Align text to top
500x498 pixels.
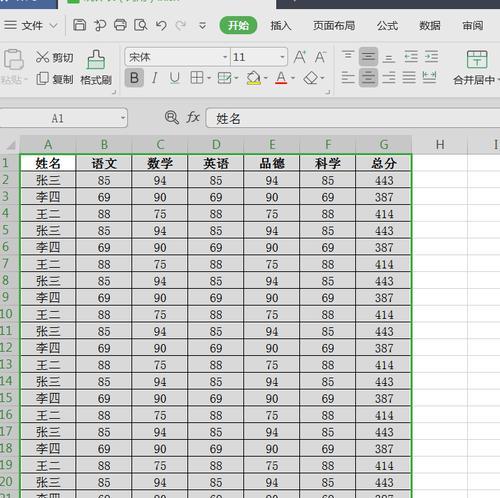click(348, 56)
